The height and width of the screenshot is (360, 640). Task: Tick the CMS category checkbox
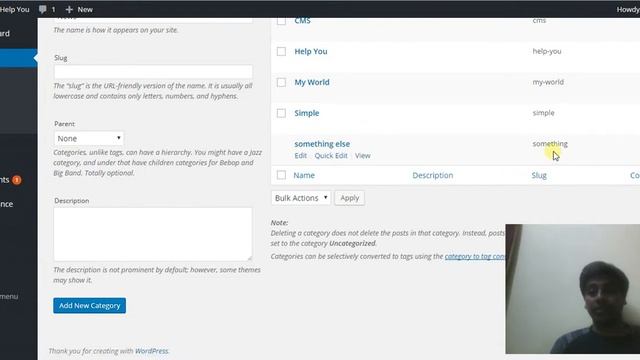click(x=281, y=20)
